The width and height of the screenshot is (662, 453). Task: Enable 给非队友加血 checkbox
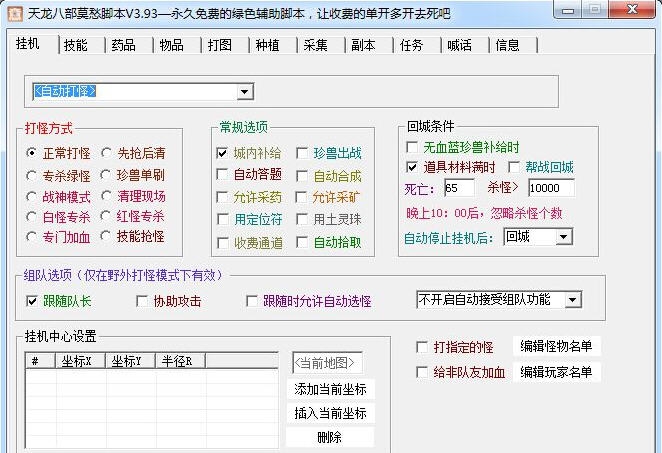422,372
